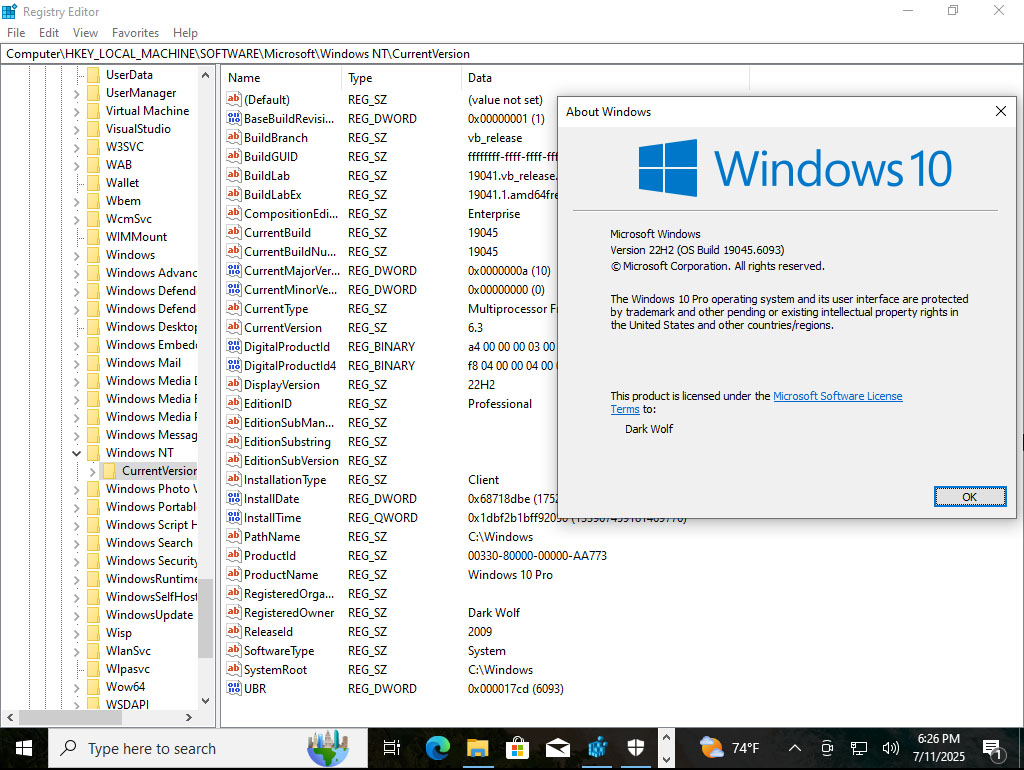Image resolution: width=1024 pixels, height=770 pixels.
Task: Select the DisplayVersion value name
Action: pos(281,384)
